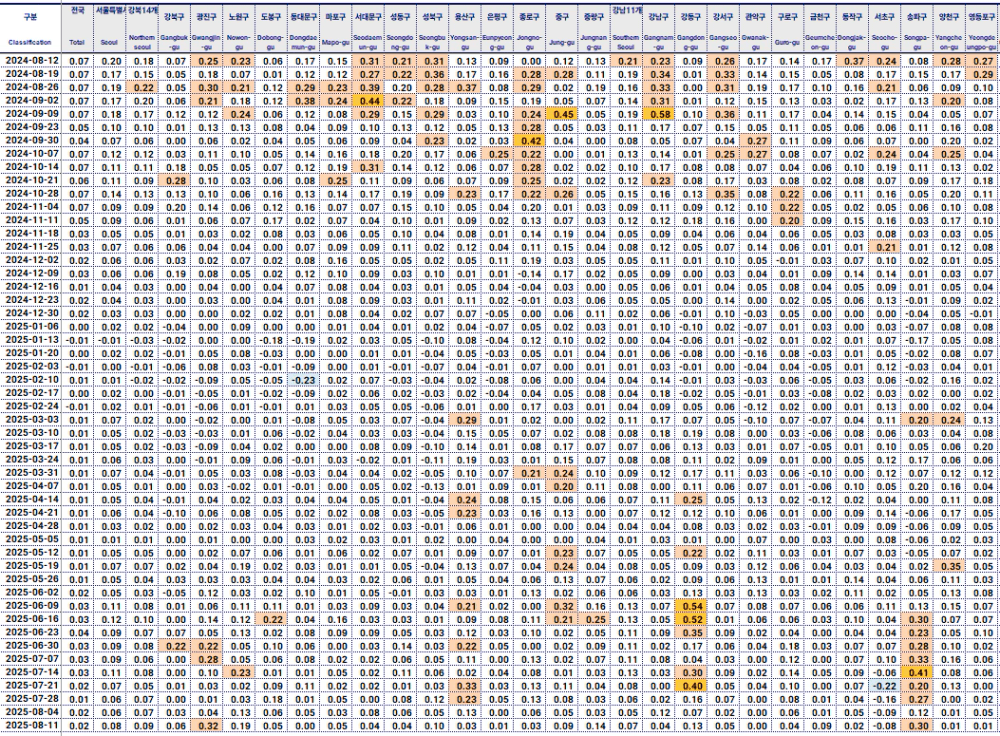This screenshot has height=736, width=1000.
Task: Select the 강북구 Gangbuk-gu column header
Action: pos(175,28)
